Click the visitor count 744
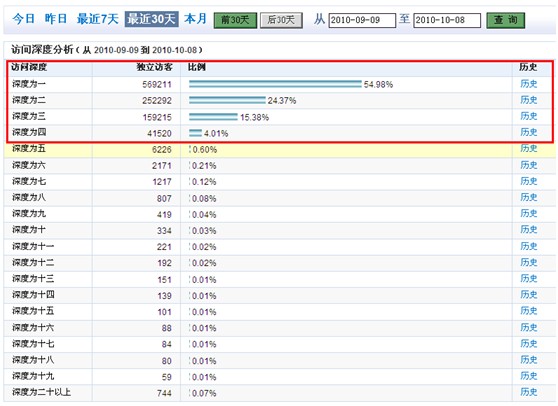This screenshot has height=406, width=558. tap(164, 393)
